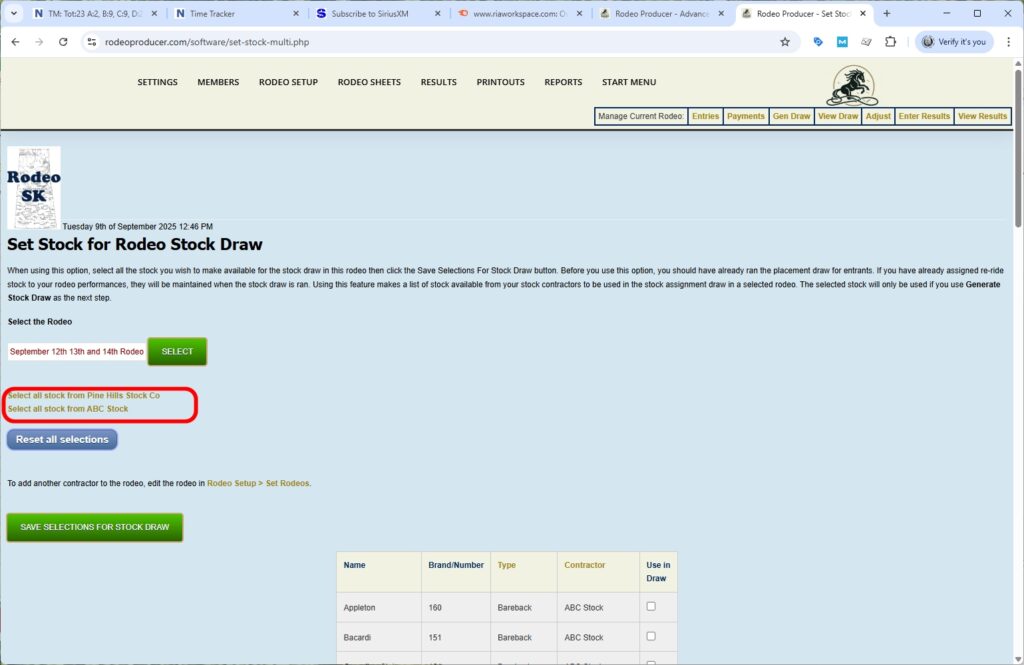The height and width of the screenshot is (665, 1024).
Task: Select all stock from Pine Hills Stock Co
Action: [x=85, y=394]
